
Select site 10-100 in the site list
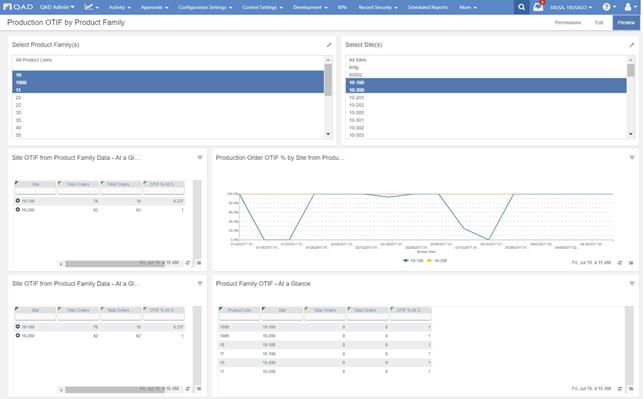click(x=486, y=82)
